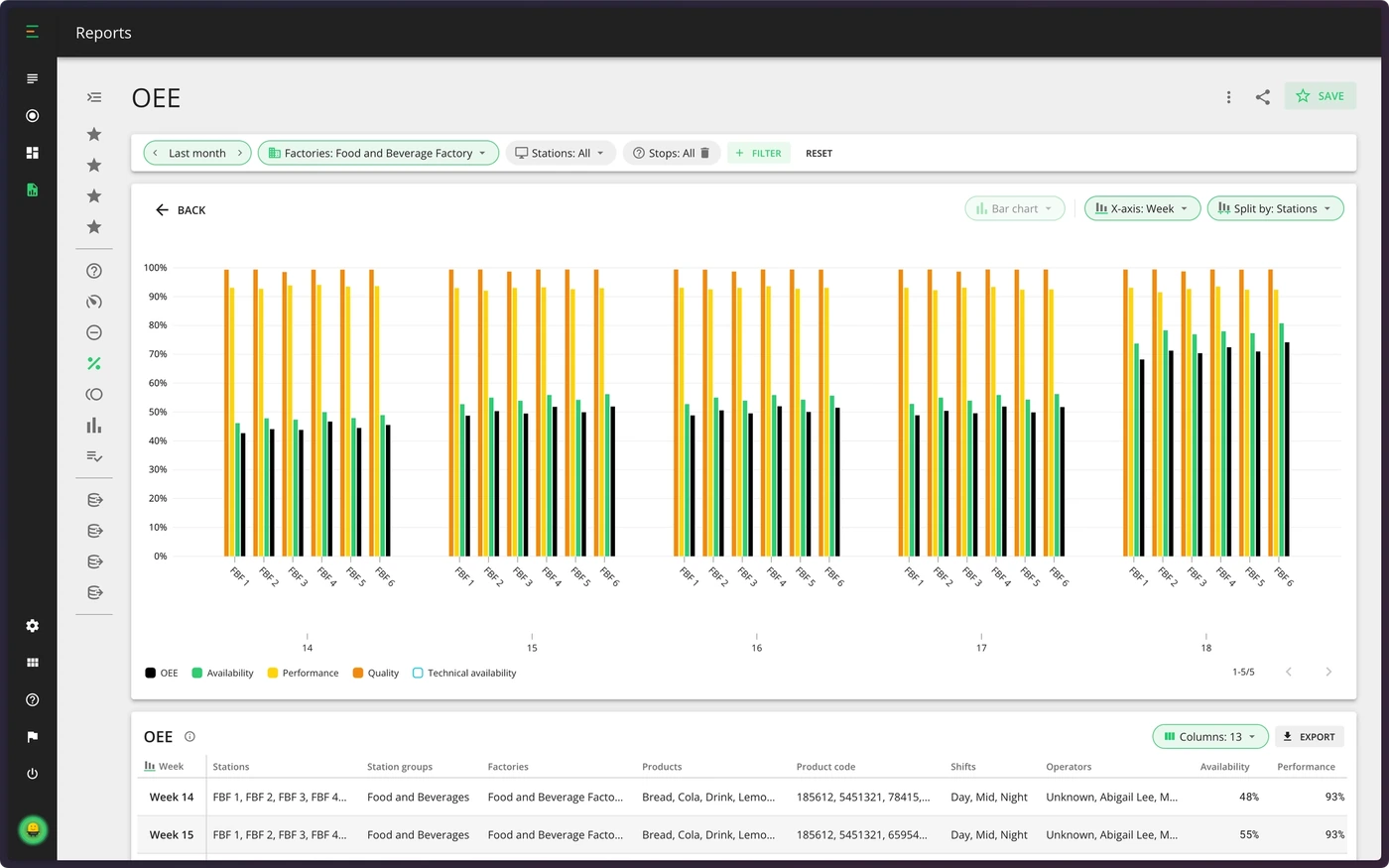Expand the reports side panel icon
This screenshot has width=1389, height=868.
94,97
